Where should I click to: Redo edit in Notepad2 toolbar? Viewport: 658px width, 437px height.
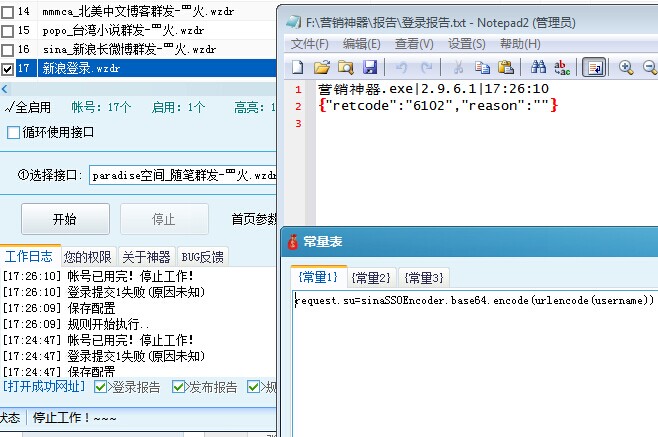tap(427, 67)
